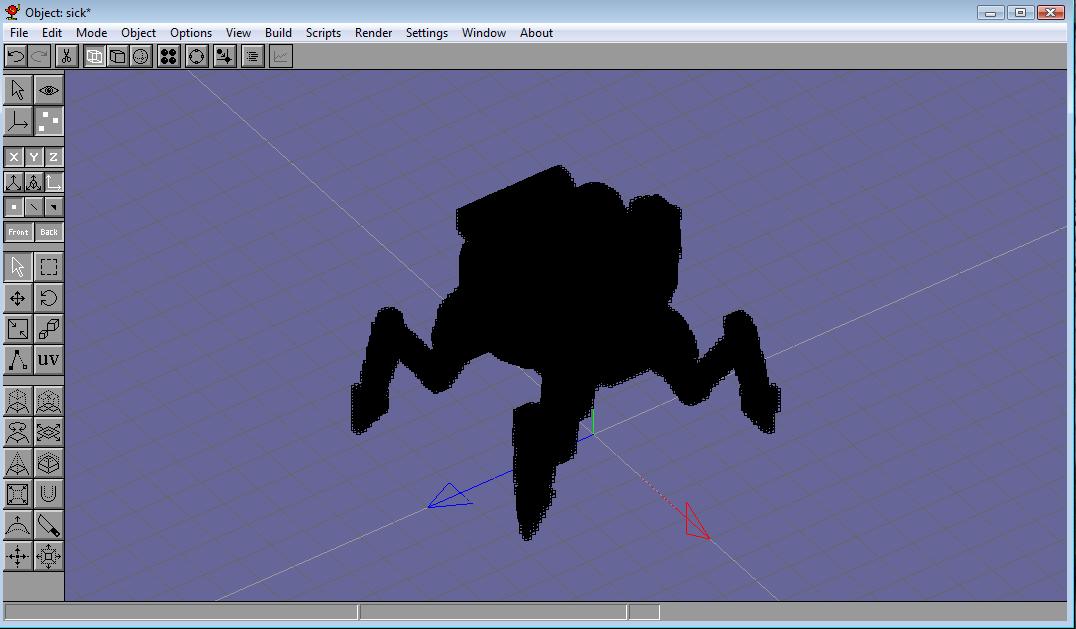1076x629 pixels.
Task: Open the UV texture tool
Action: tap(48, 359)
